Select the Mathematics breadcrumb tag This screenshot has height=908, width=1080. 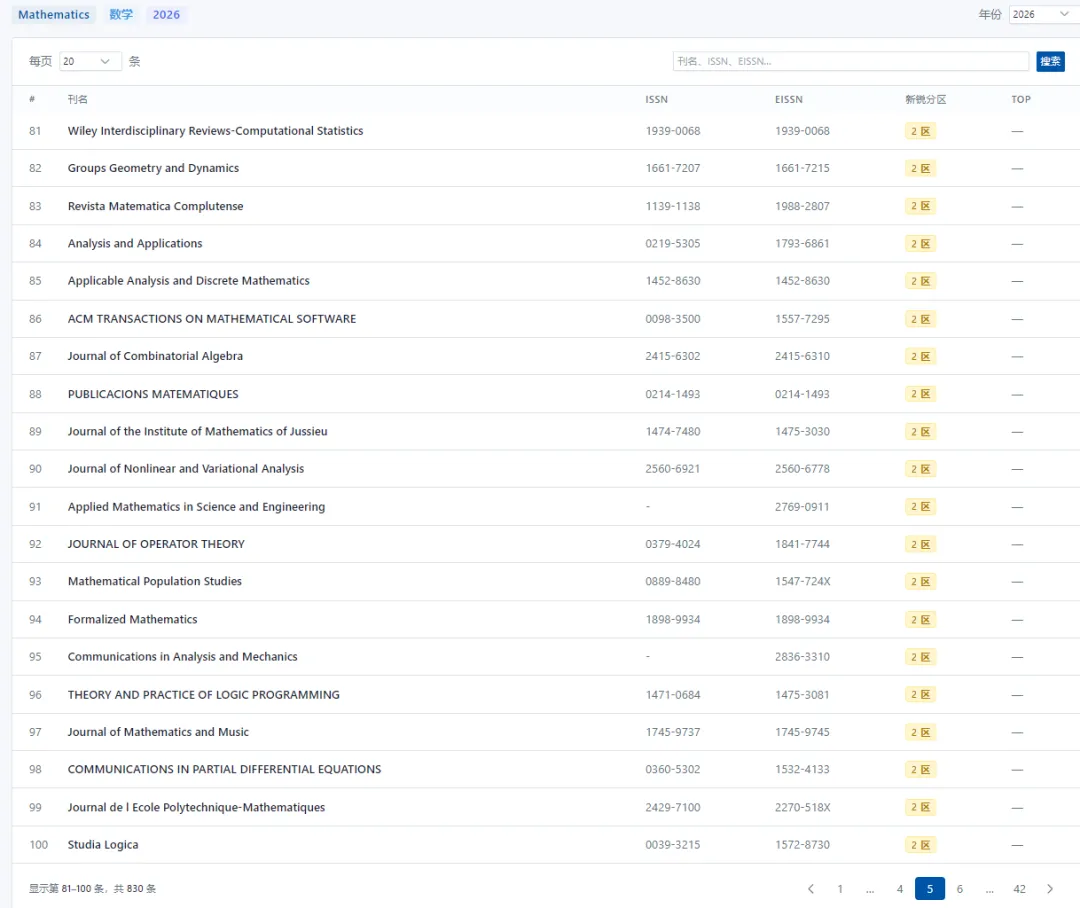54,14
